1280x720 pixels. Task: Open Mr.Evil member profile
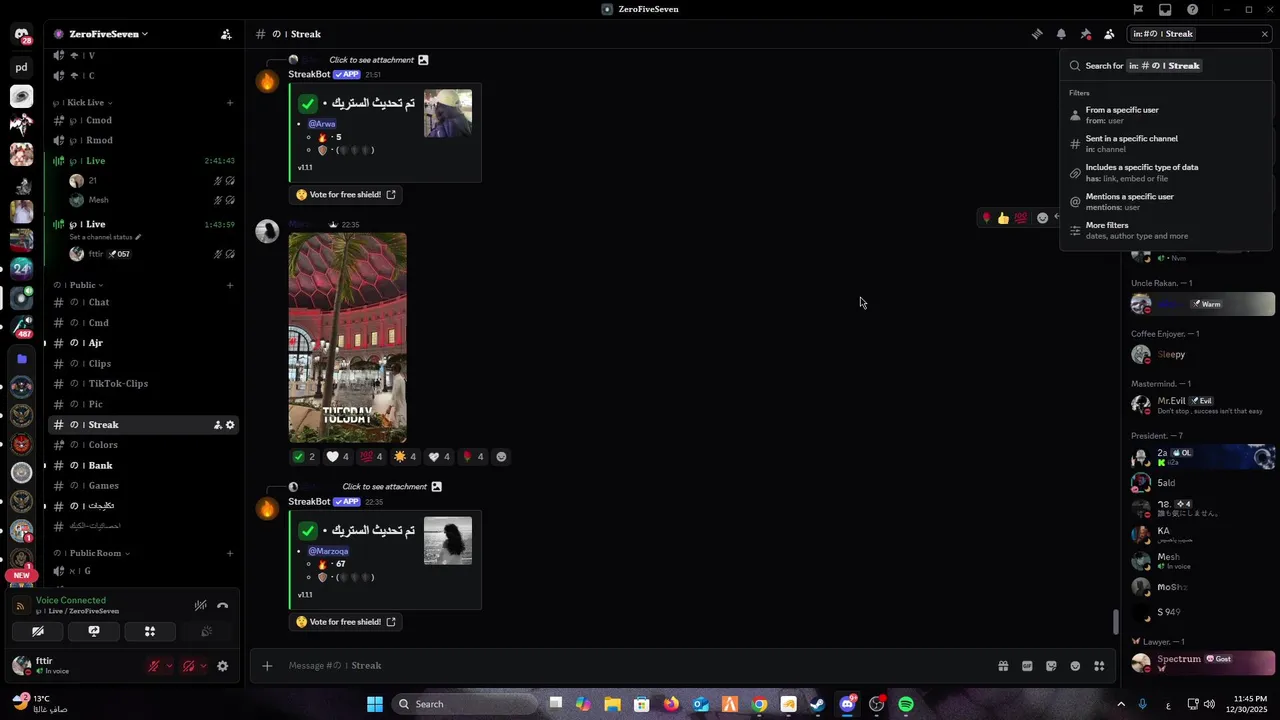click(x=1202, y=405)
